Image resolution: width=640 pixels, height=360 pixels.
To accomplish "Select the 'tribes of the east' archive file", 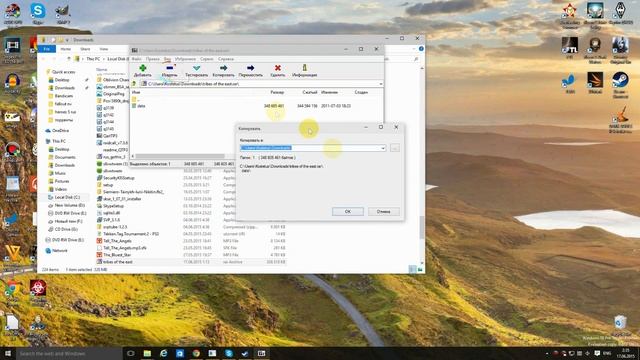I will pyautogui.click(x=118, y=262).
